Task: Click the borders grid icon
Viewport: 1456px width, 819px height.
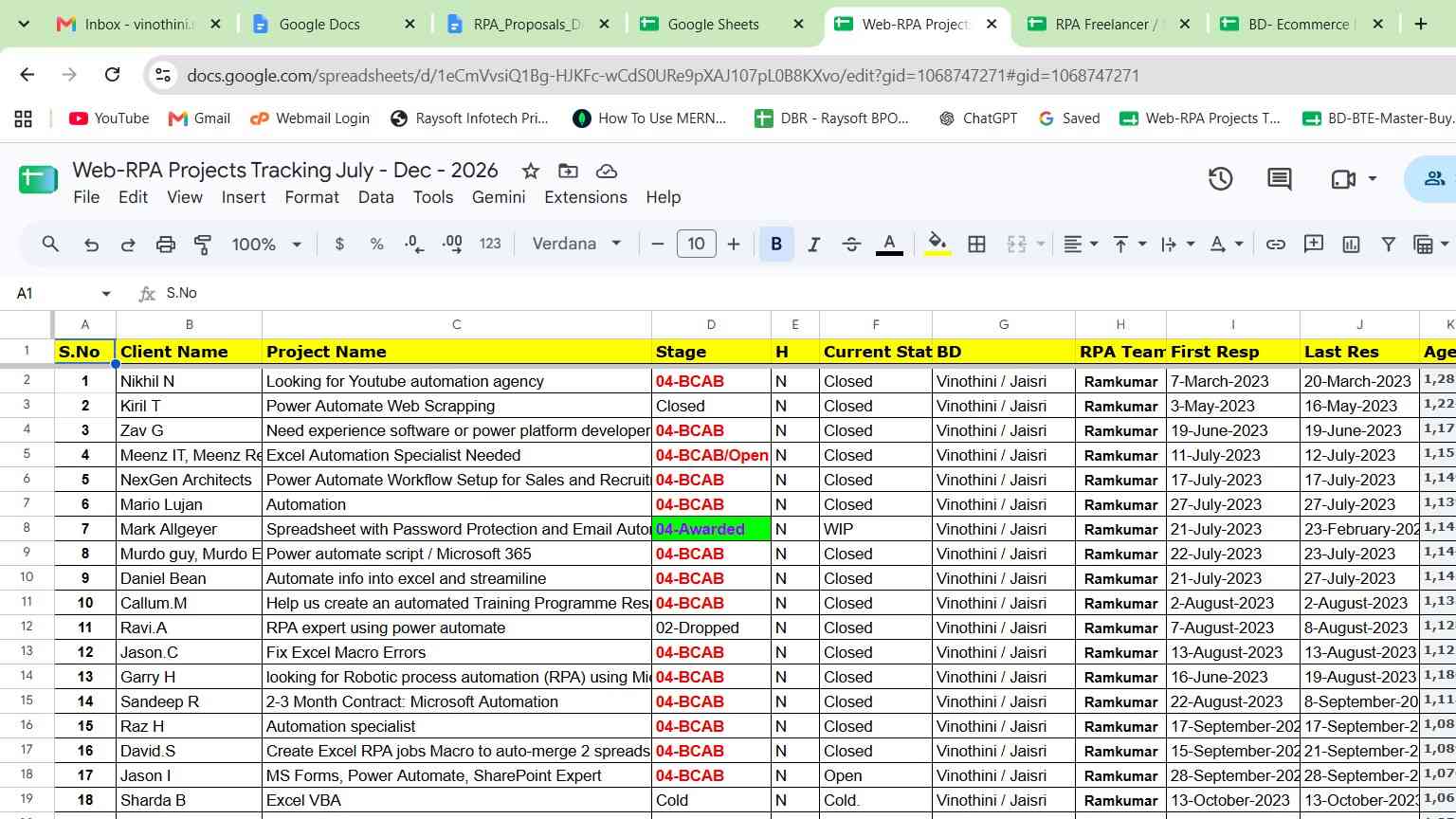Action: pyautogui.click(x=976, y=245)
